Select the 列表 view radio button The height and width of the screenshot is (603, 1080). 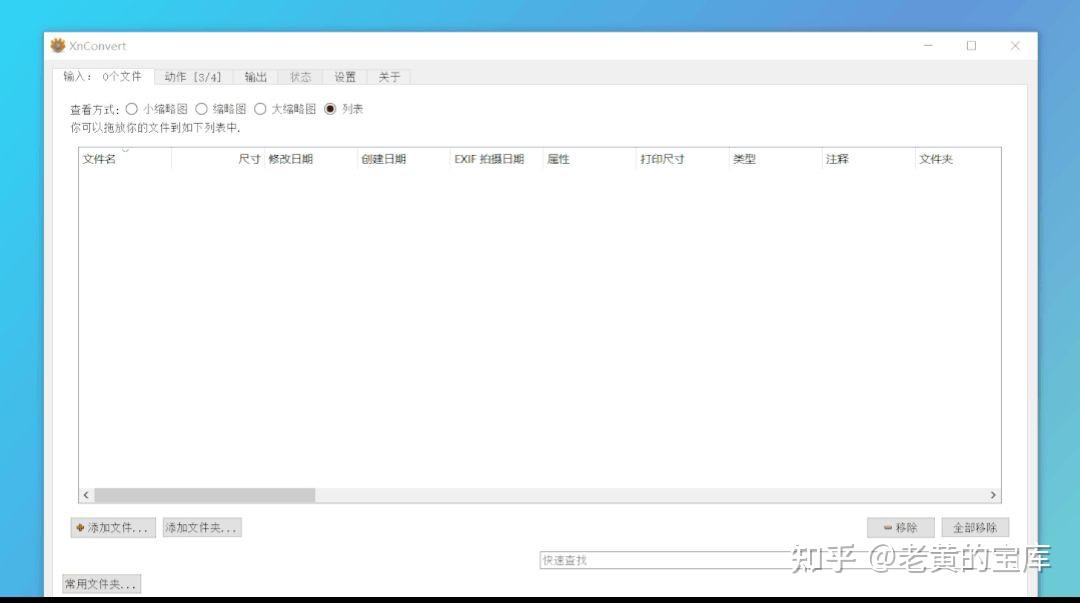pos(330,109)
